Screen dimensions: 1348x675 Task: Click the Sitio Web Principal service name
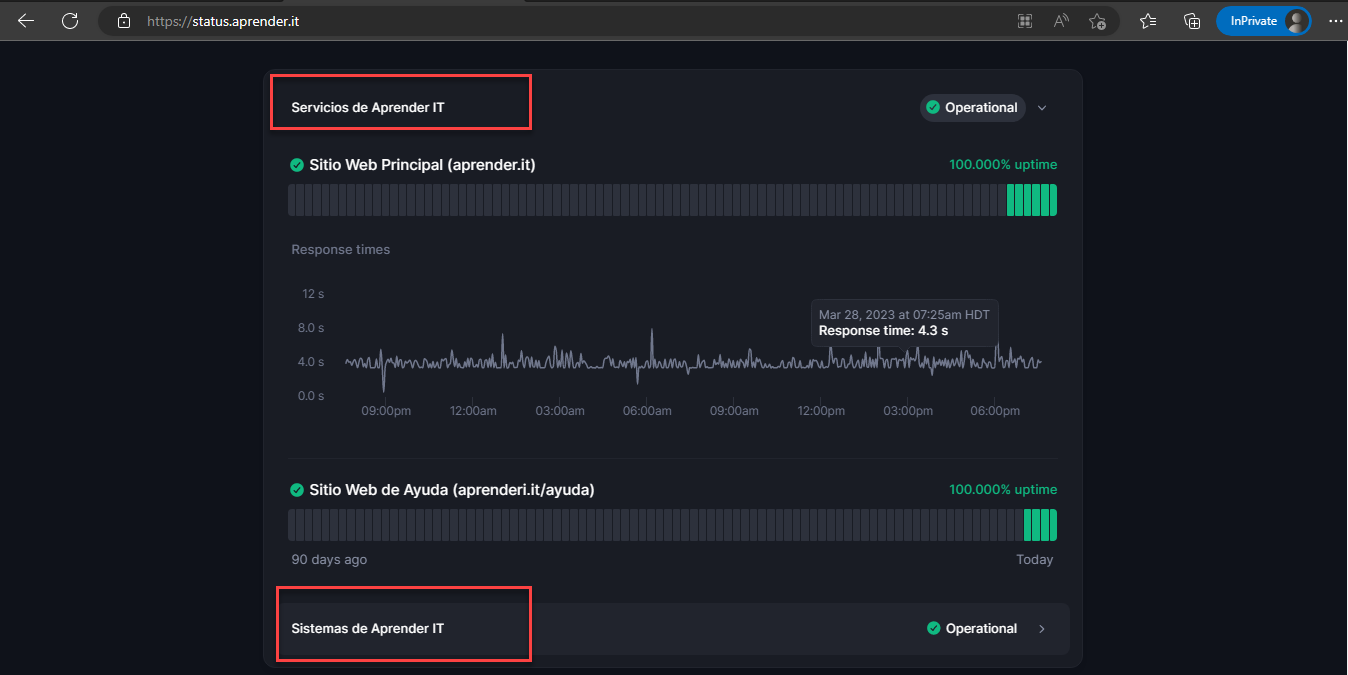point(422,165)
